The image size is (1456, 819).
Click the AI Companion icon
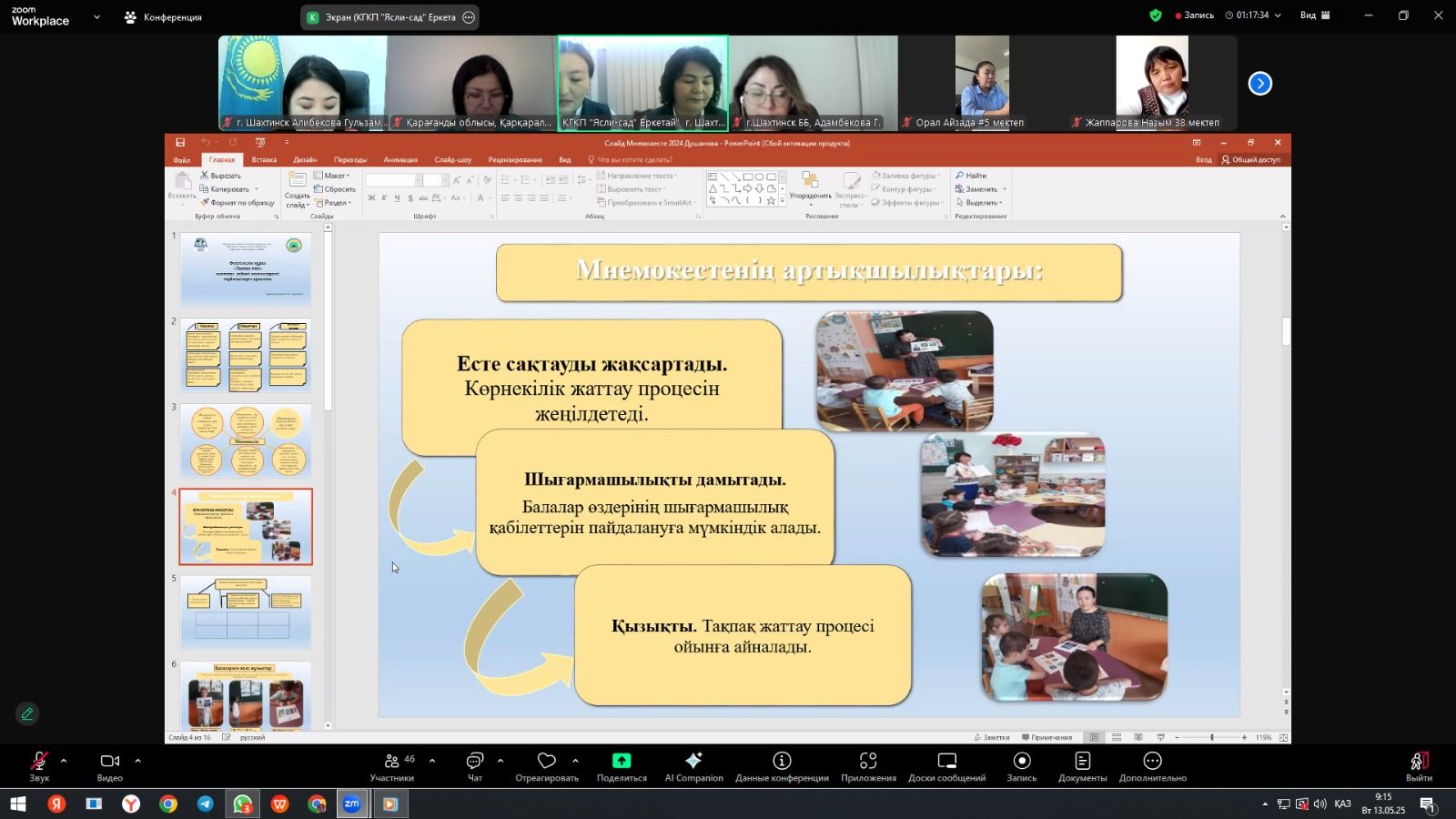coord(693,765)
